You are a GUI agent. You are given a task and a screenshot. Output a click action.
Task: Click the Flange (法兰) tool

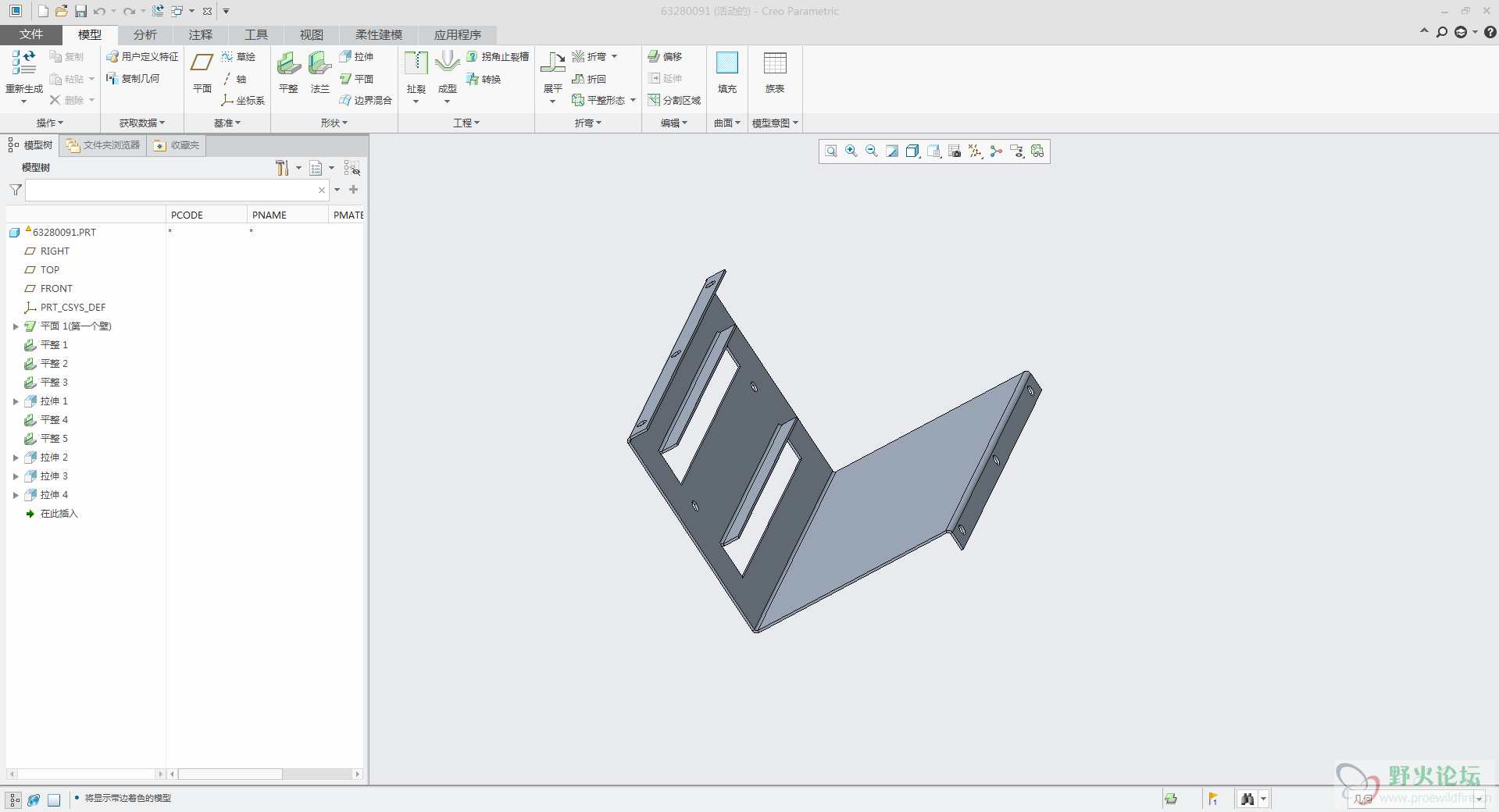pyautogui.click(x=319, y=72)
